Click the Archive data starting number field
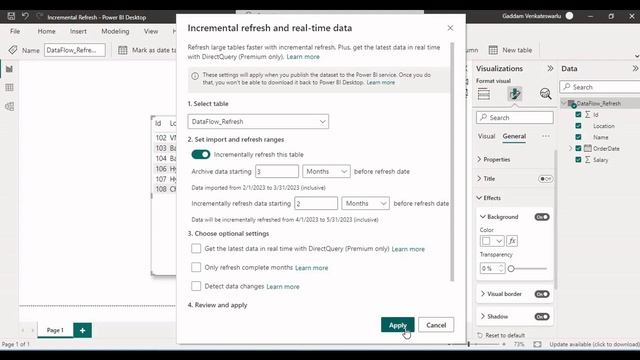Screen dimensions: 640x360 tap(277, 171)
